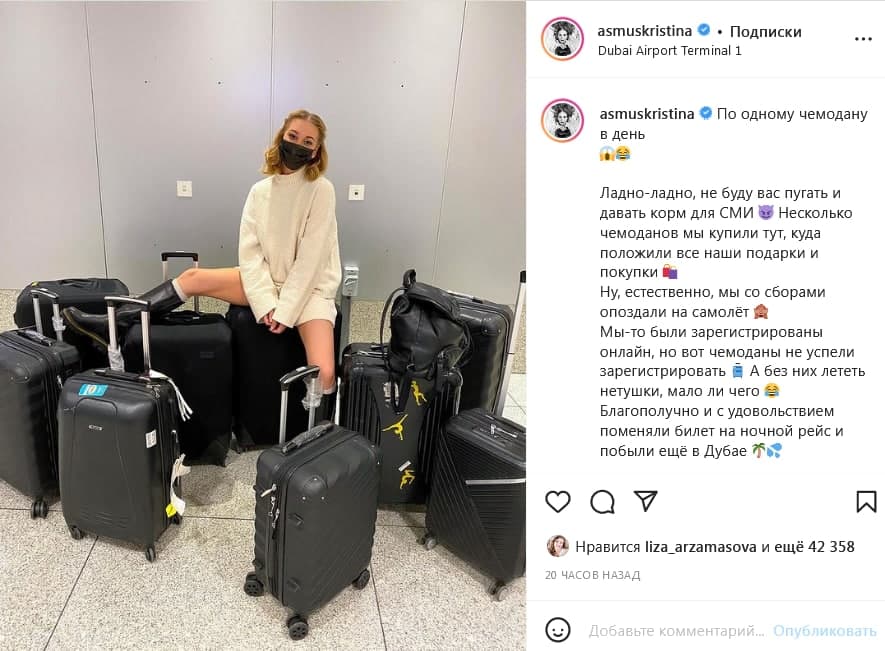Click the Опубликовать button
The height and width of the screenshot is (651, 885).
tap(825, 631)
